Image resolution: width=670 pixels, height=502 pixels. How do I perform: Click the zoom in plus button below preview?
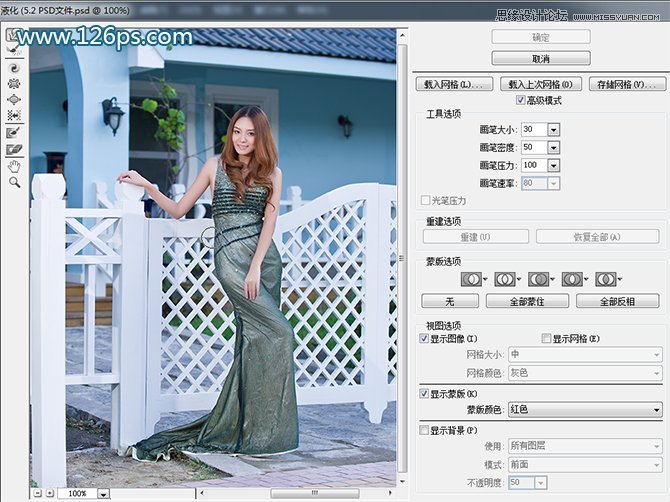(50, 493)
